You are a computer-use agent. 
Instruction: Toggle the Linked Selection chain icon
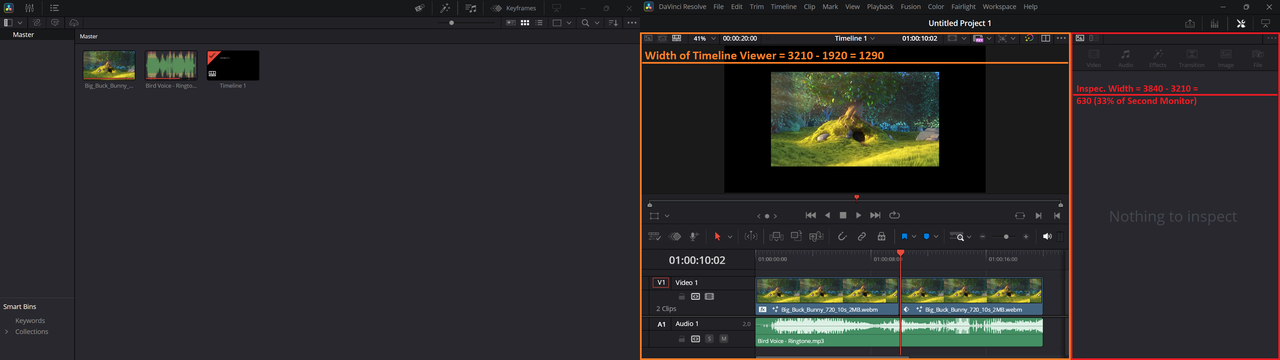pyautogui.click(x=861, y=236)
